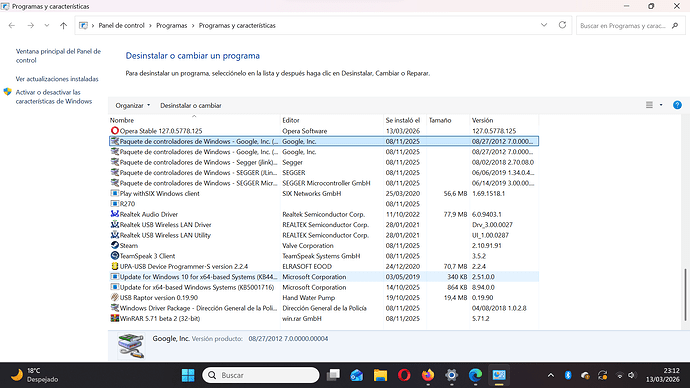Launch Firefox from the taskbar
690x388 pixels.
pos(428,375)
